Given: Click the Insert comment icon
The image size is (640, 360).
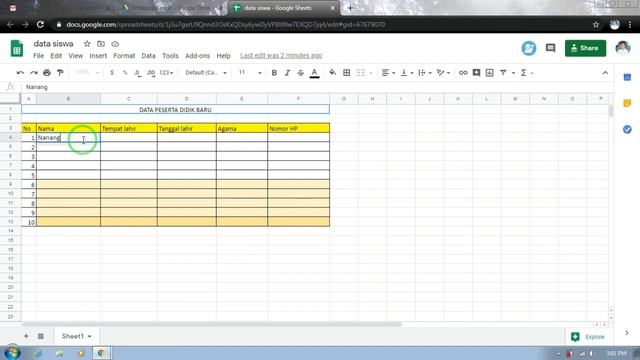Looking at the screenshot, I should click(476, 73).
